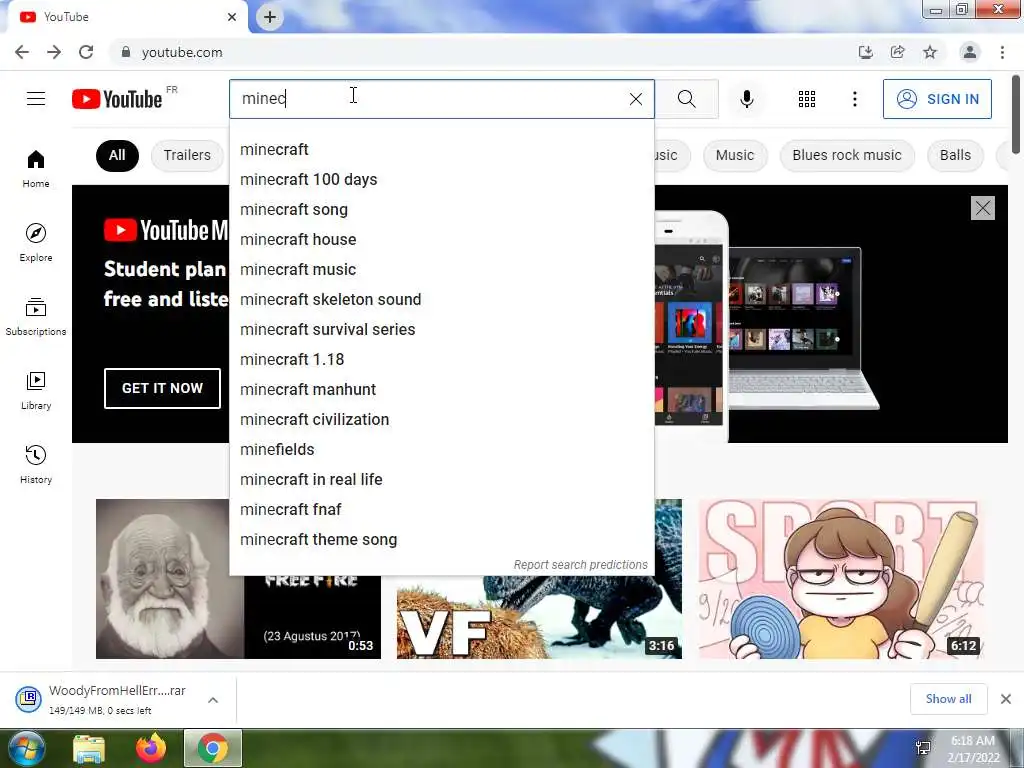Close the downloads bar
Screen dimensions: 1024x768
click(x=1006, y=699)
